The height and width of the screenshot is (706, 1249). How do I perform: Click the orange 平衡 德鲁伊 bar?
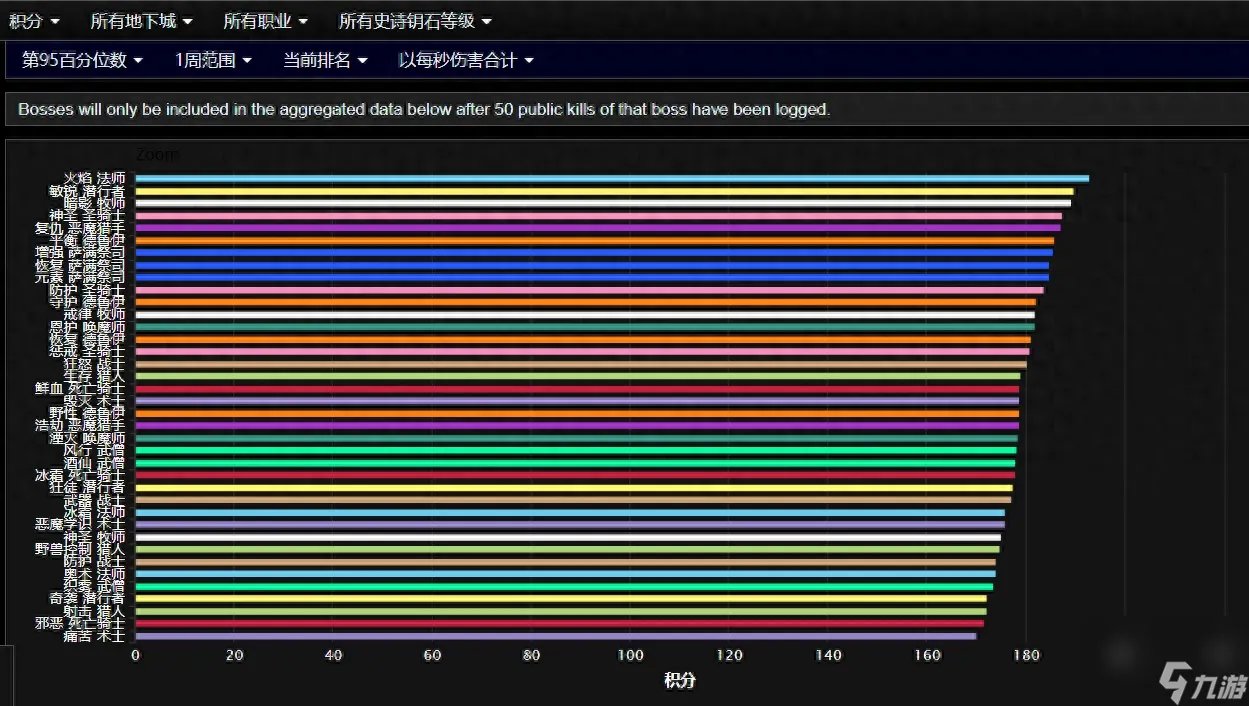(x=594, y=240)
